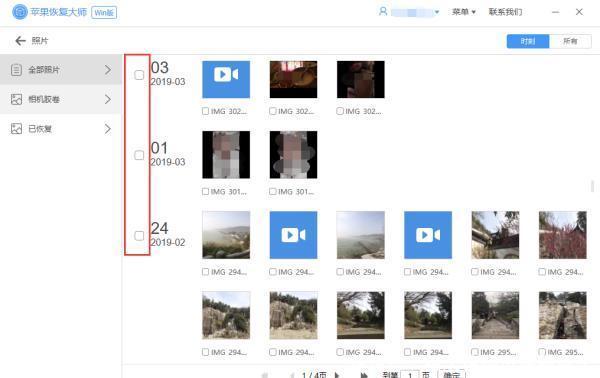Click the 1 / 4页 page indicator
600x378 pixels.
(x=314, y=375)
